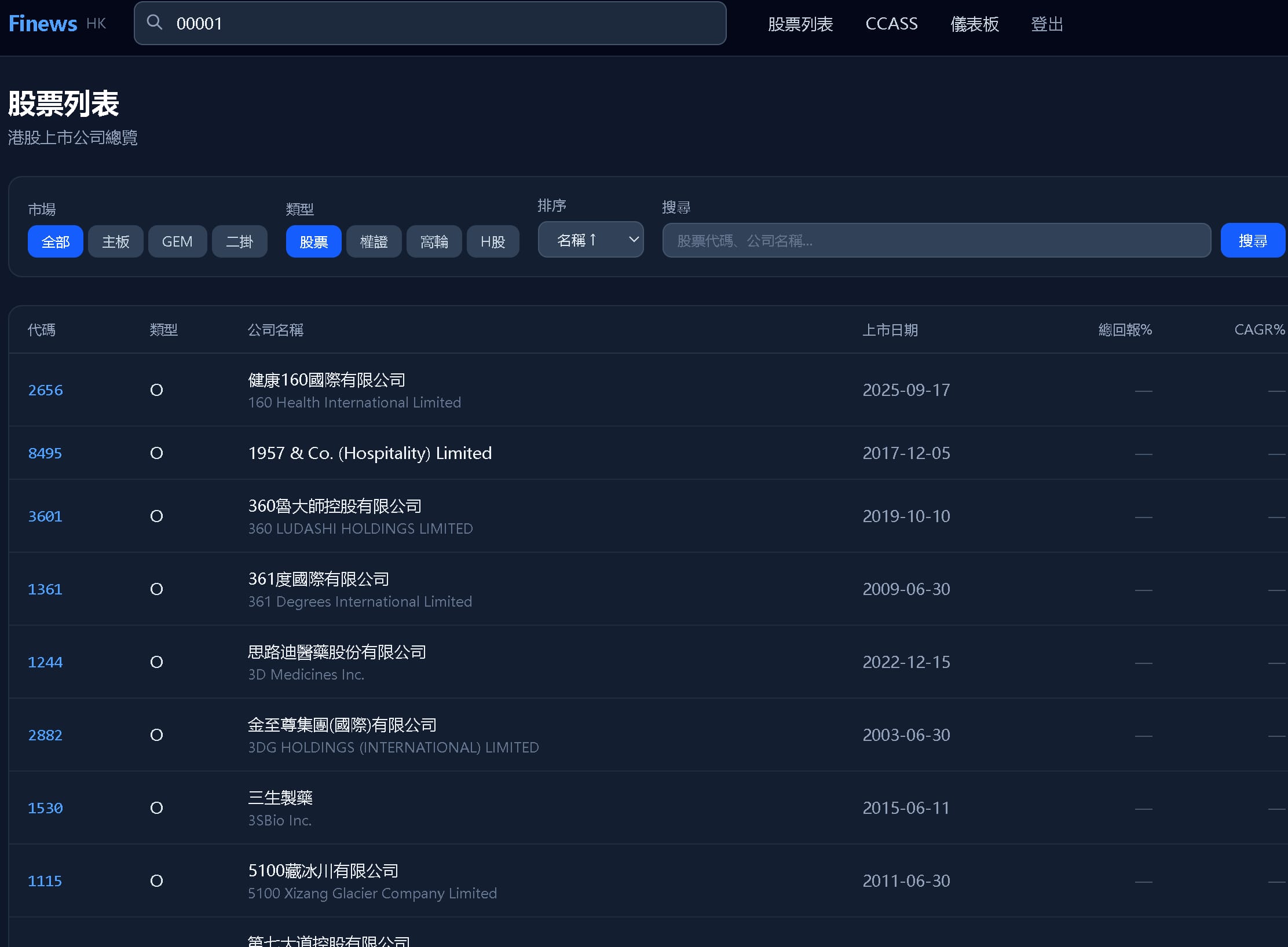Click 5100藏冰川有限公司 company name
Image resolution: width=1288 pixels, height=947 pixels.
(323, 871)
